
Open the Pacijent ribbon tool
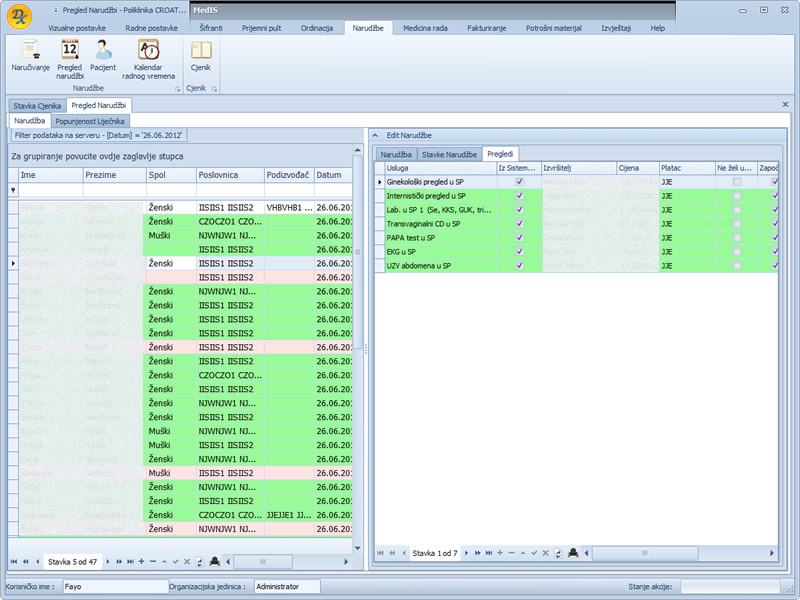pyautogui.click(x=103, y=56)
